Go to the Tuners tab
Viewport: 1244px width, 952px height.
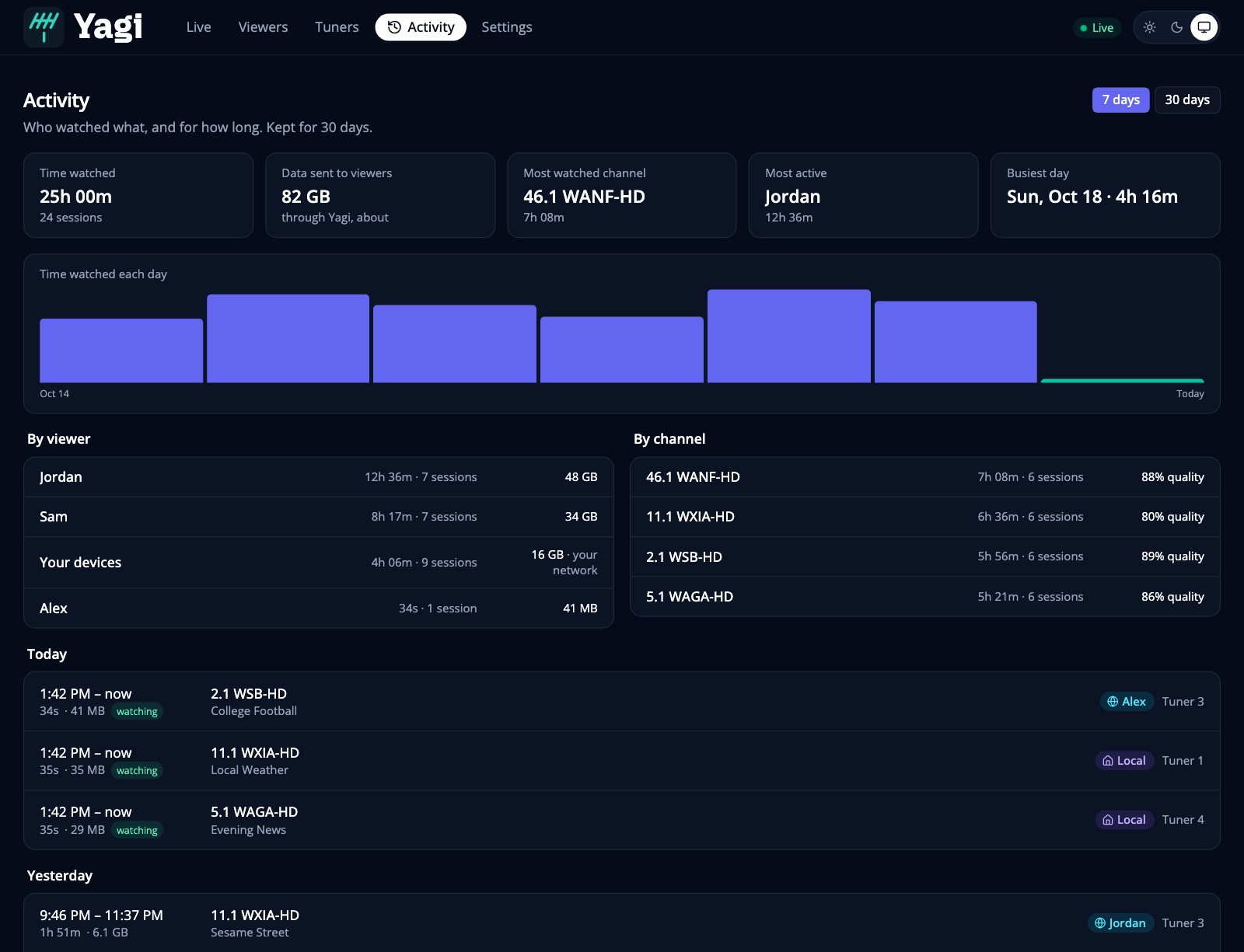(337, 27)
